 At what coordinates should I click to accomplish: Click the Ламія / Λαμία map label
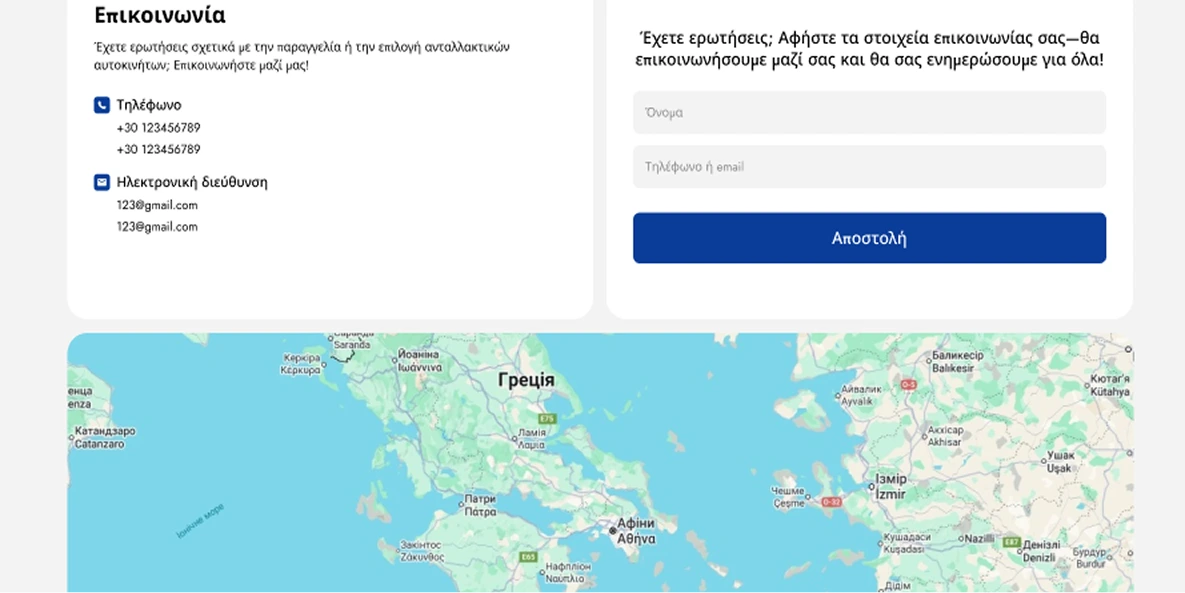[x=531, y=438]
